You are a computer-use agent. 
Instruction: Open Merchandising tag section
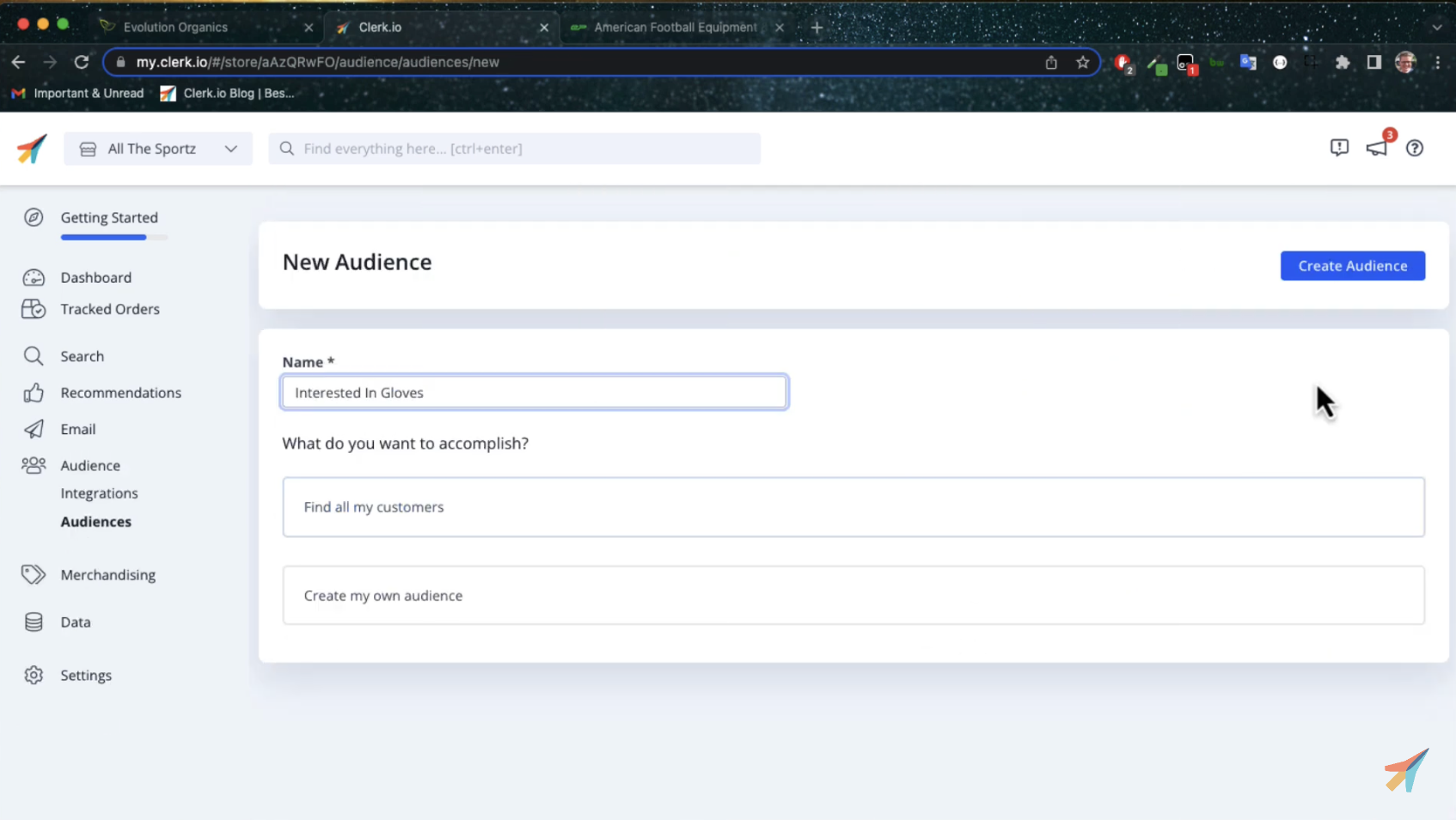pyautogui.click(x=107, y=575)
